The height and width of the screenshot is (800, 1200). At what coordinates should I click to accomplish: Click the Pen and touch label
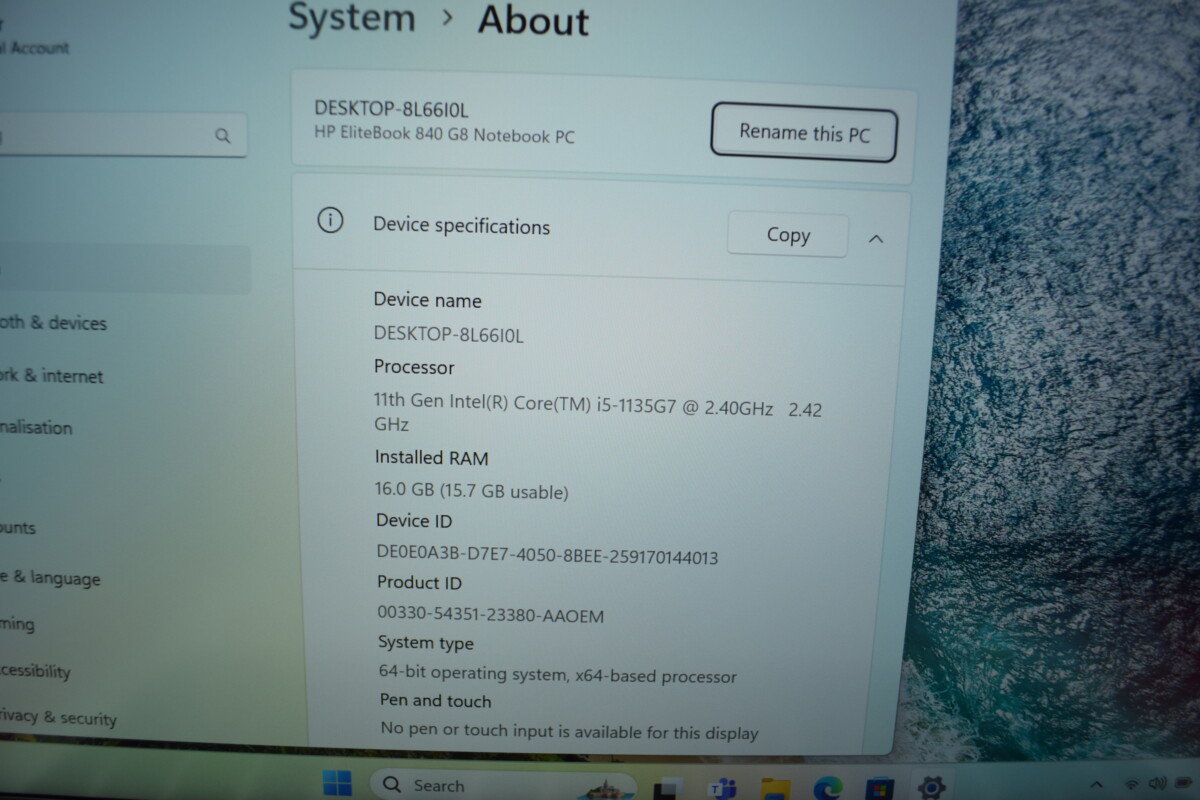pyautogui.click(x=436, y=700)
